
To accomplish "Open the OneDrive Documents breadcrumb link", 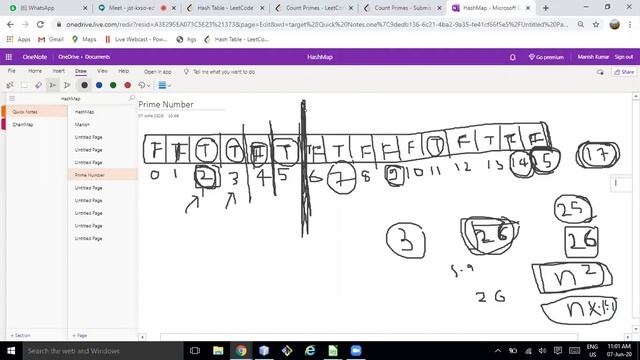I will click(x=84, y=57).
